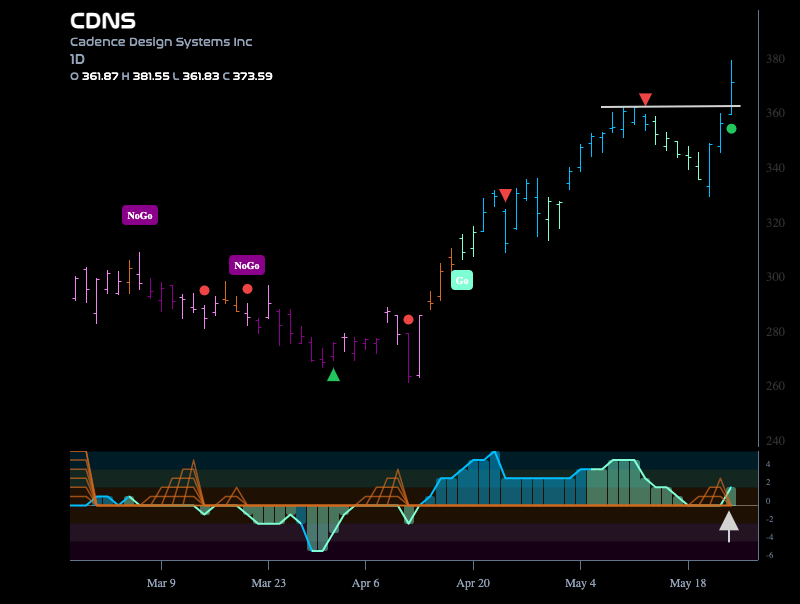Click the May 4 date label
Viewport: 800px width, 604px height.
[x=580, y=583]
